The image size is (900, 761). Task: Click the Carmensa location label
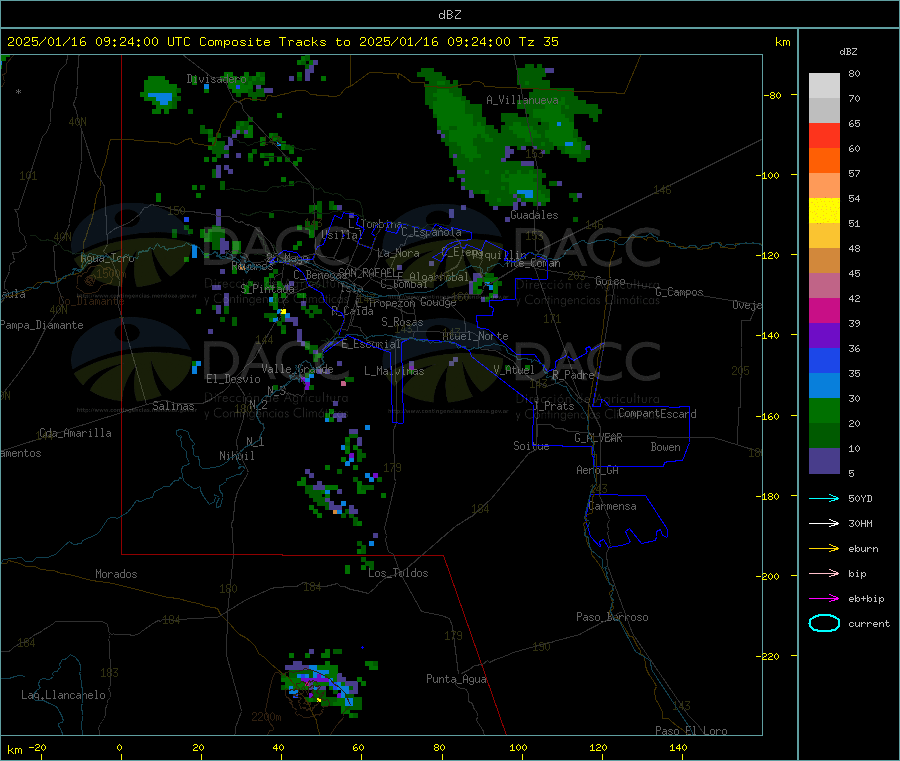coord(612,506)
